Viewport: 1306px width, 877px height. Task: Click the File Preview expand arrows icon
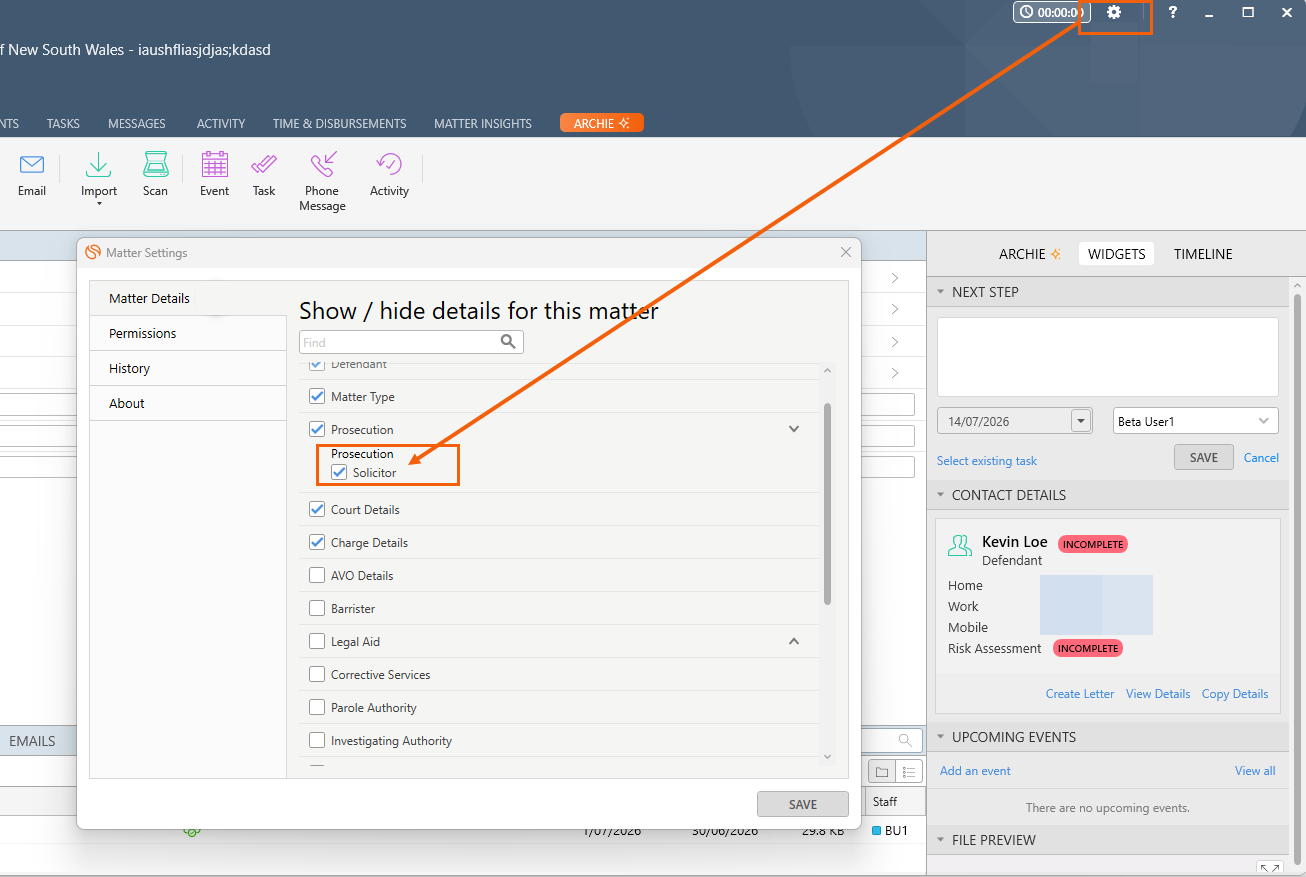(1269, 868)
